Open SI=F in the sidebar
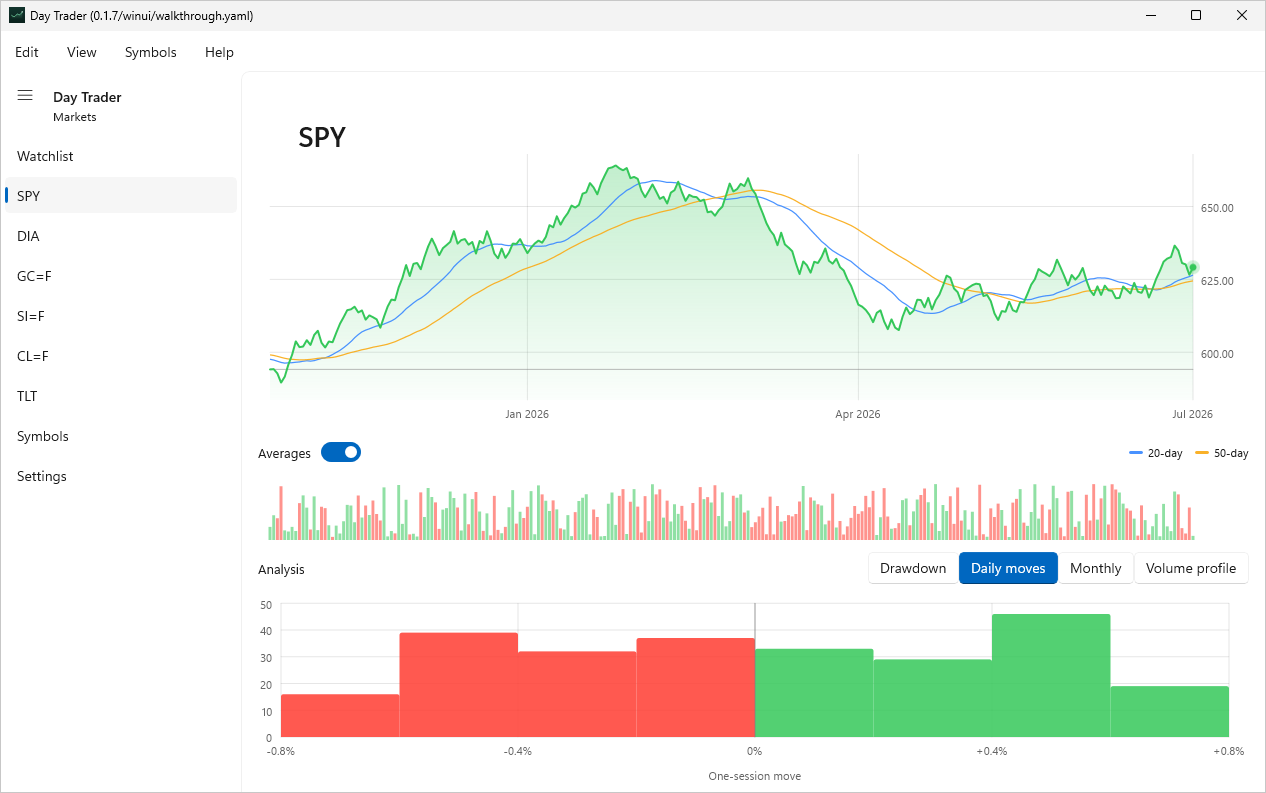 pos(121,316)
